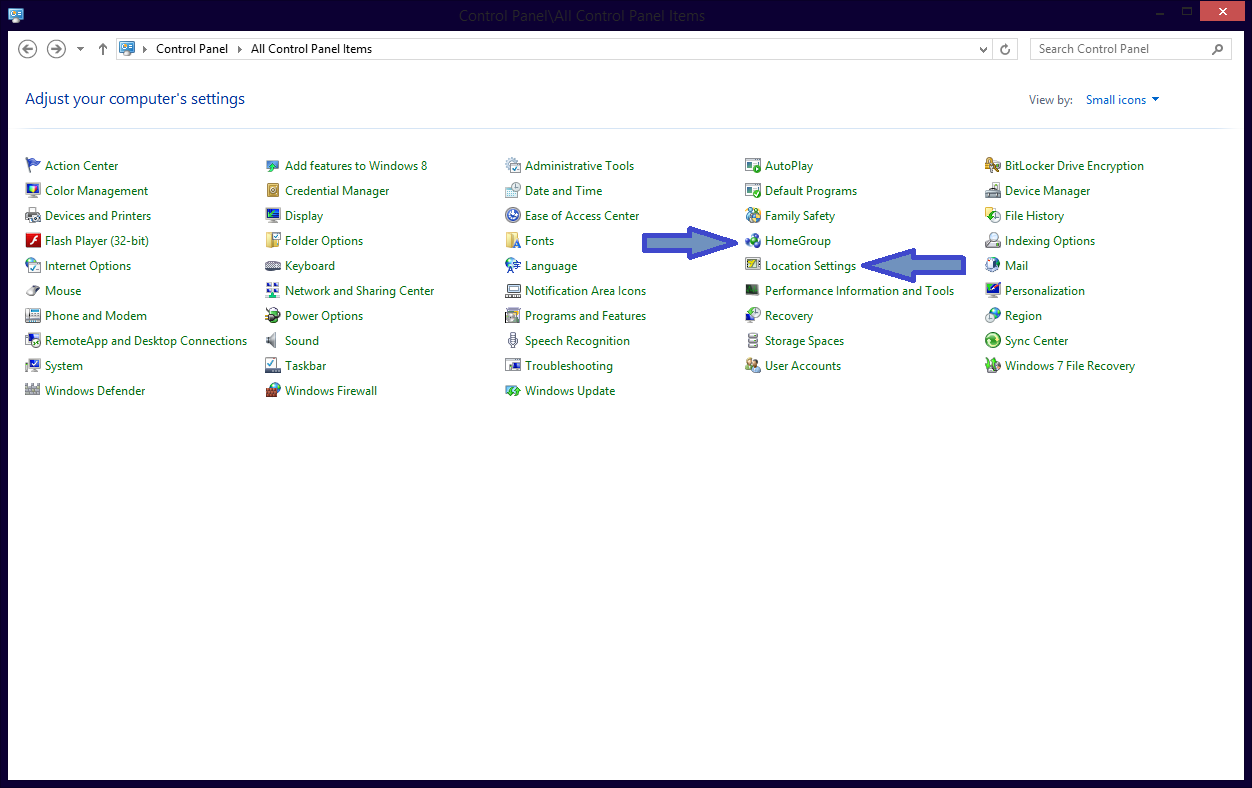Open User Accounts
Image resolution: width=1252 pixels, height=788 pixels.
pyautogui.click(x=802, y=366)
